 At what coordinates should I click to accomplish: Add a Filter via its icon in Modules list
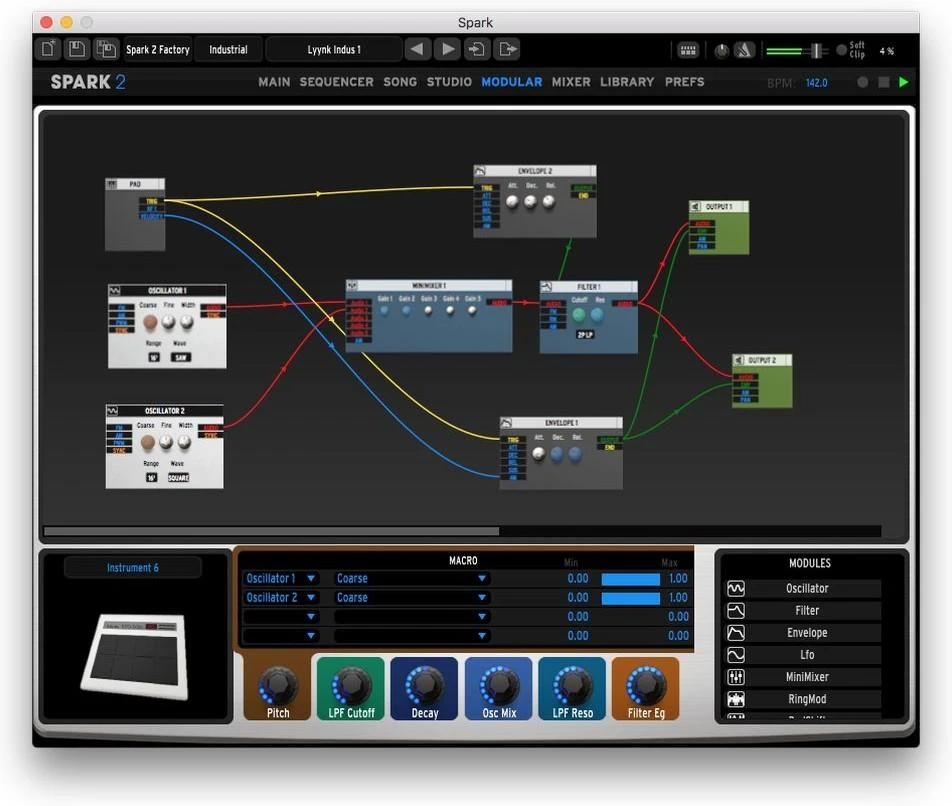735,610
